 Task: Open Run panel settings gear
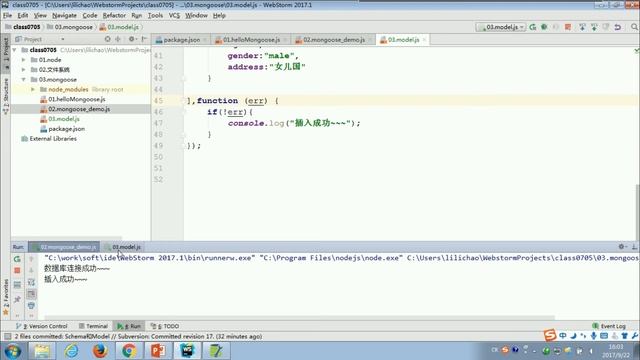tap(622, 247)
